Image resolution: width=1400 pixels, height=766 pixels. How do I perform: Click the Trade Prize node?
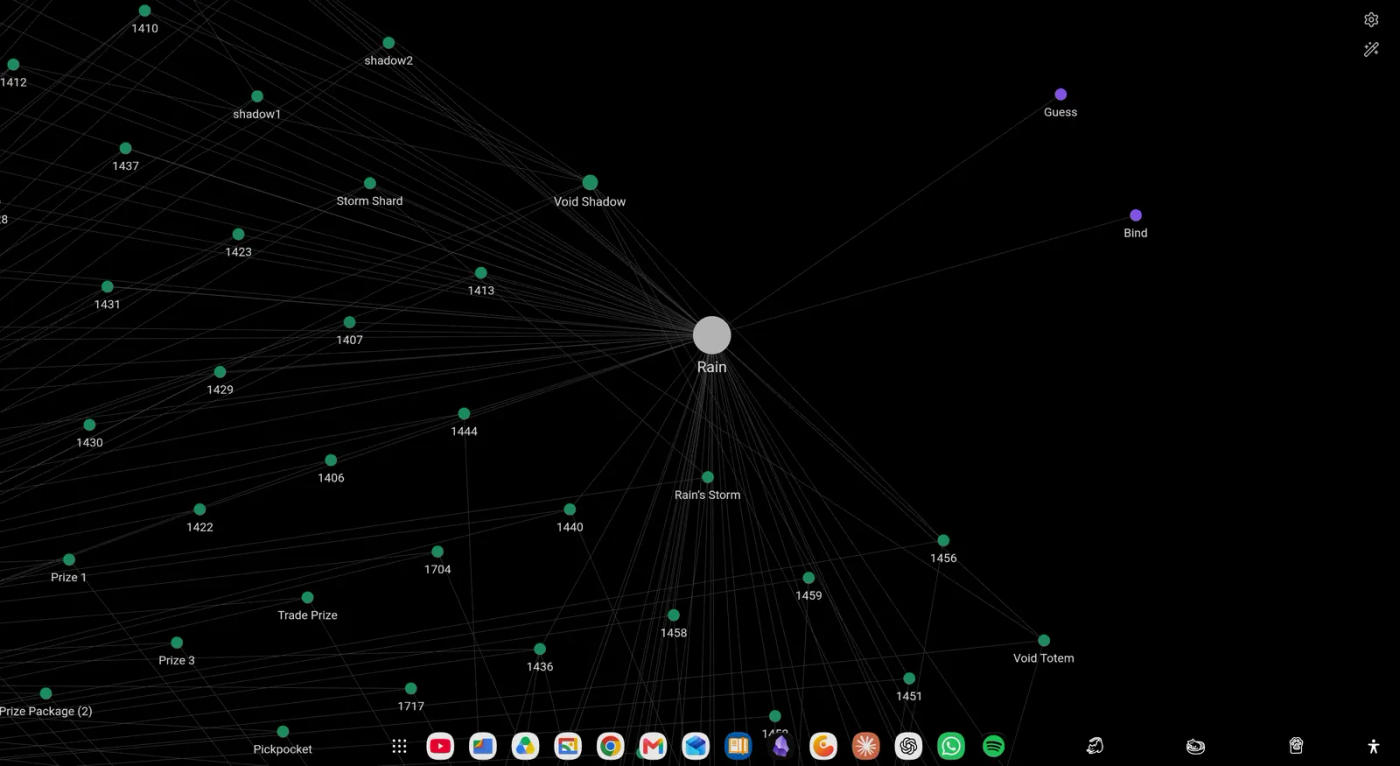coord(308,598)
